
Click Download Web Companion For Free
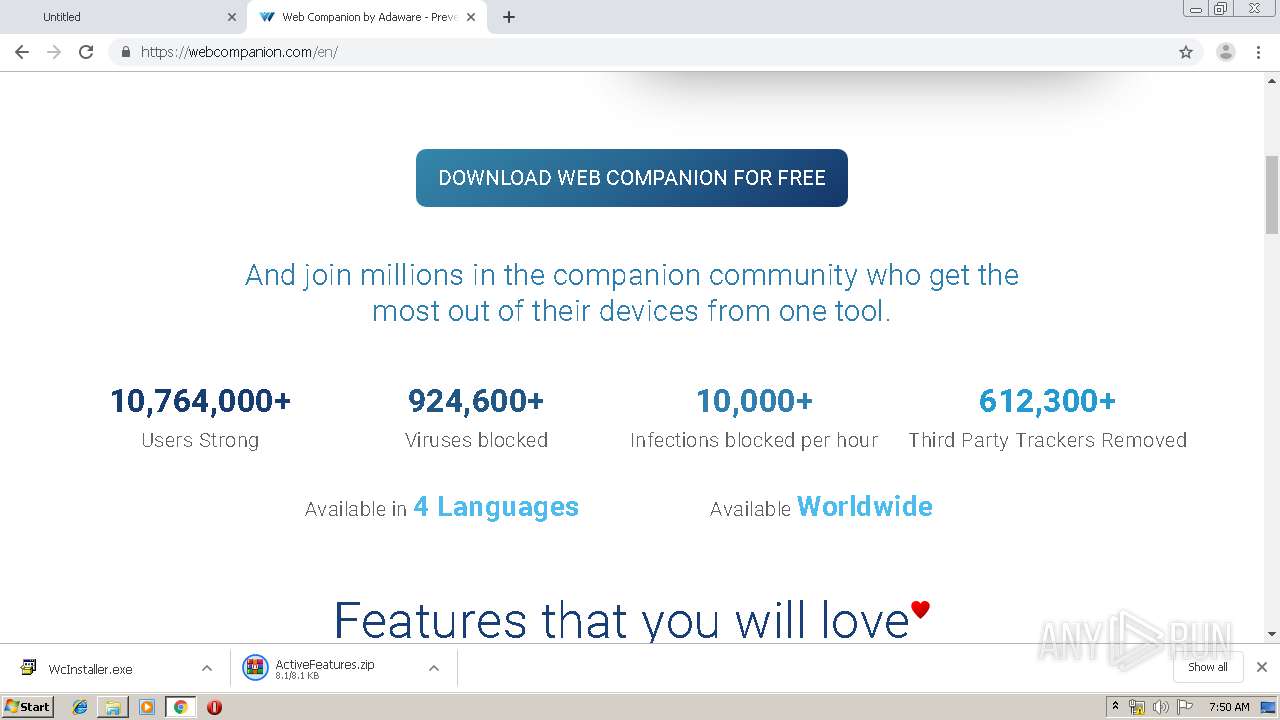[x=632, y=178]
